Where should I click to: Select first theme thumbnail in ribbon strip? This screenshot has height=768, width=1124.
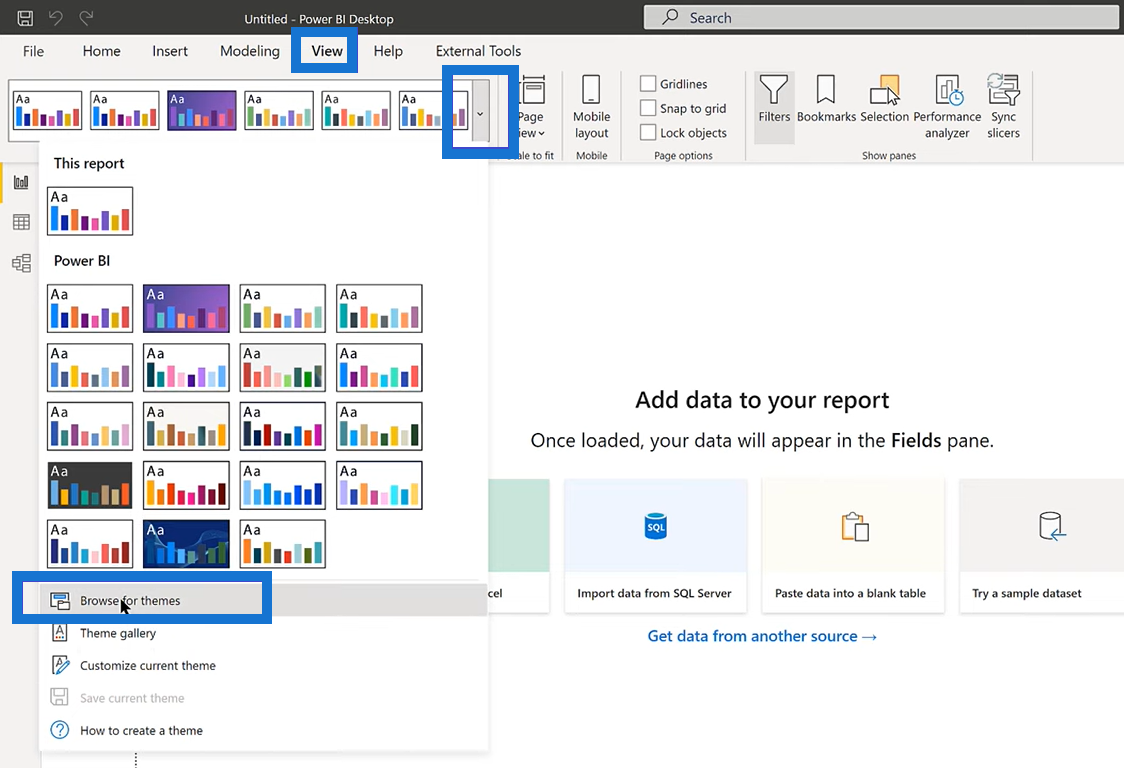(x=47, y=110)
